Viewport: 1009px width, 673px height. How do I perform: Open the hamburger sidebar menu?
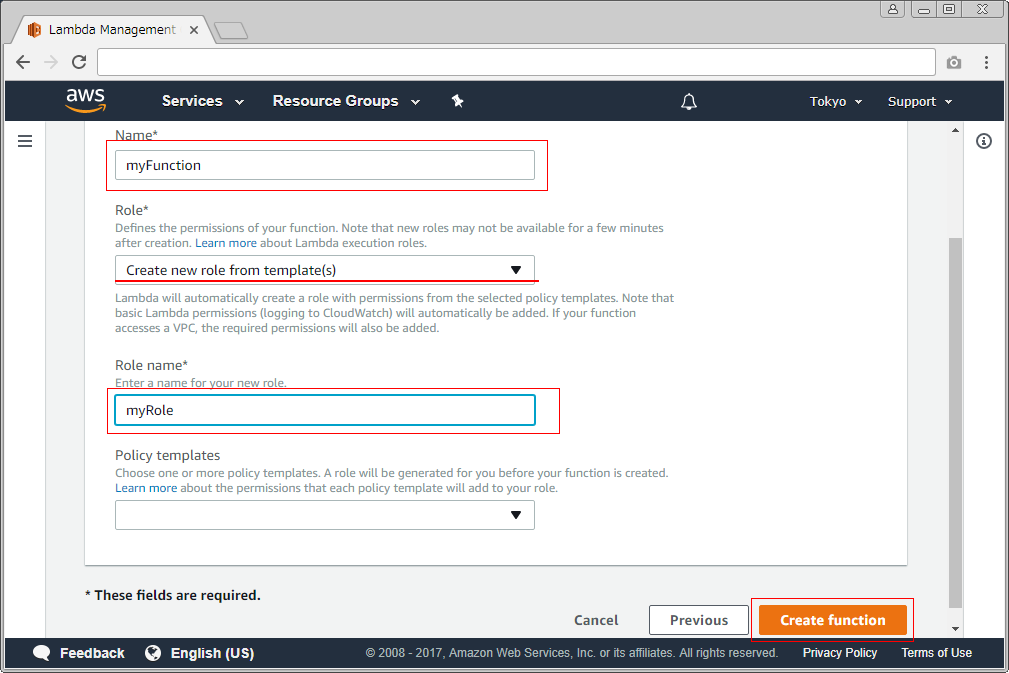click(25, 141)
